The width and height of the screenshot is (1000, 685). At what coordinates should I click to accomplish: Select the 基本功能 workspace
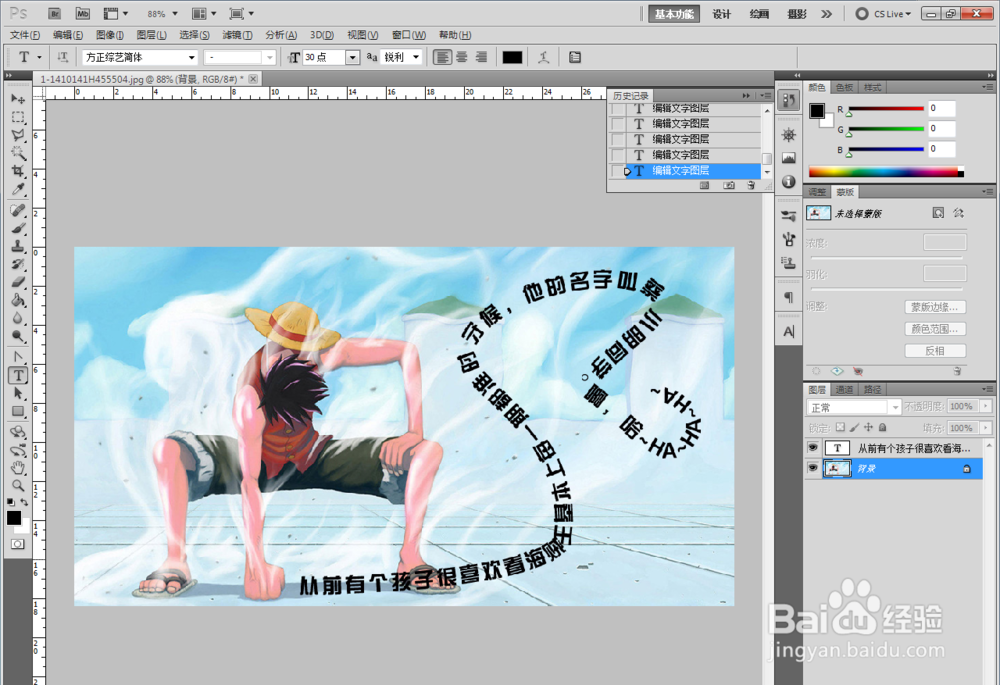click(674, 13)
